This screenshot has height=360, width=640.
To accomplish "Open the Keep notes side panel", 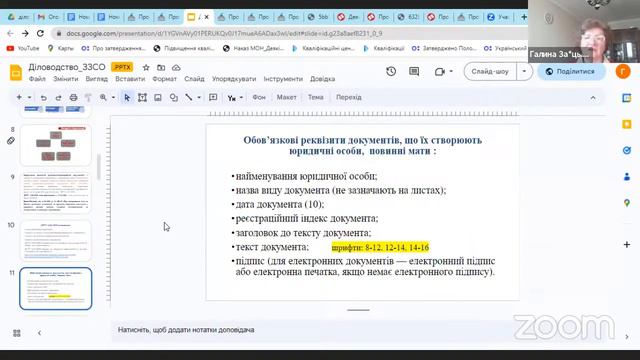I will pos(627,124).
